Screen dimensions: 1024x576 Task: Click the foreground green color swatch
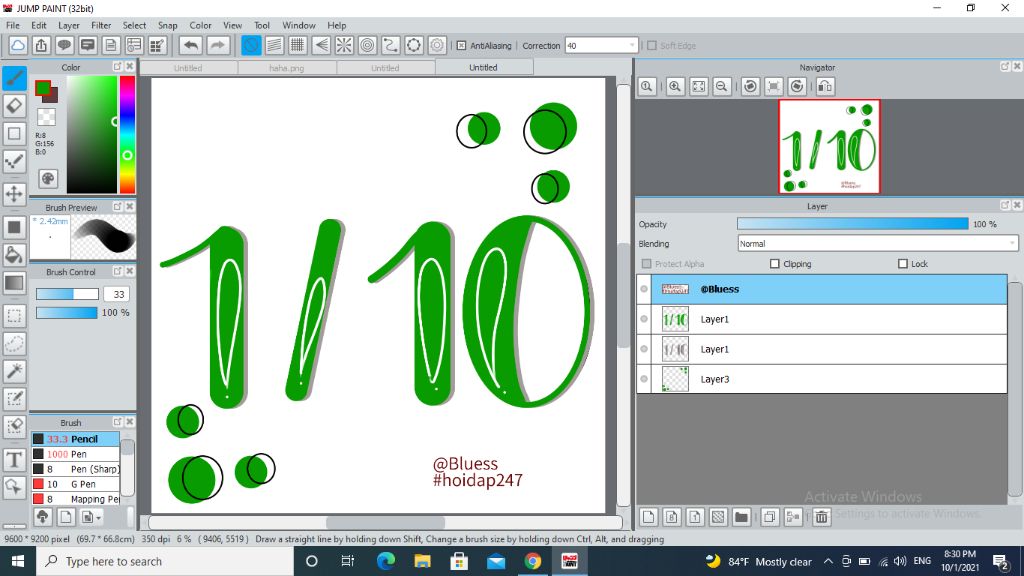(x=43, y=88)
